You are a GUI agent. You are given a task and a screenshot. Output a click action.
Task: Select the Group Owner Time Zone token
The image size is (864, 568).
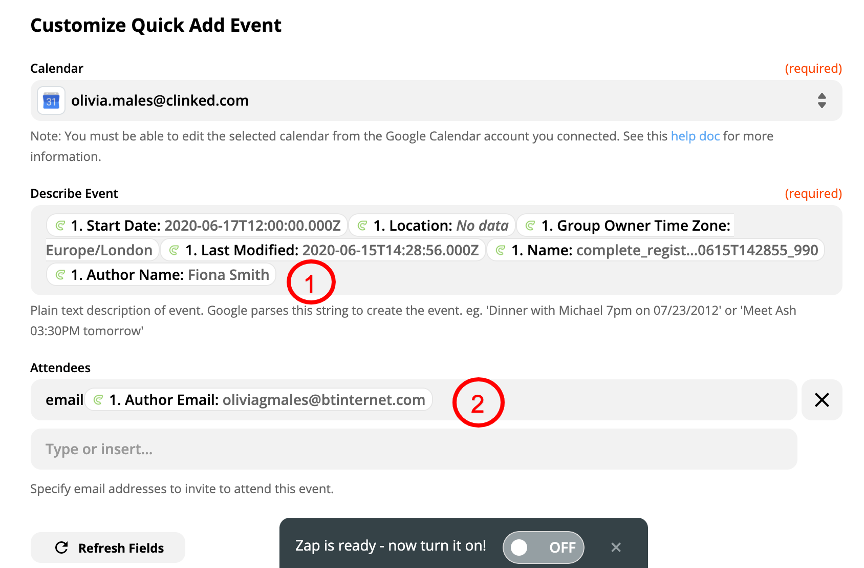tap(625, 226)
